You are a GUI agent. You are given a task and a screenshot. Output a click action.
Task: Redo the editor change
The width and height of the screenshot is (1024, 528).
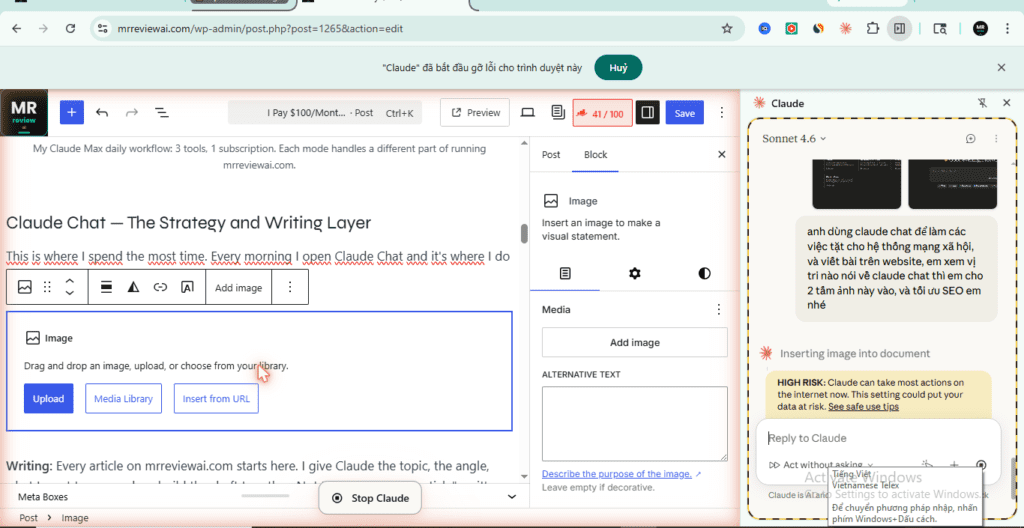(132, 112)
